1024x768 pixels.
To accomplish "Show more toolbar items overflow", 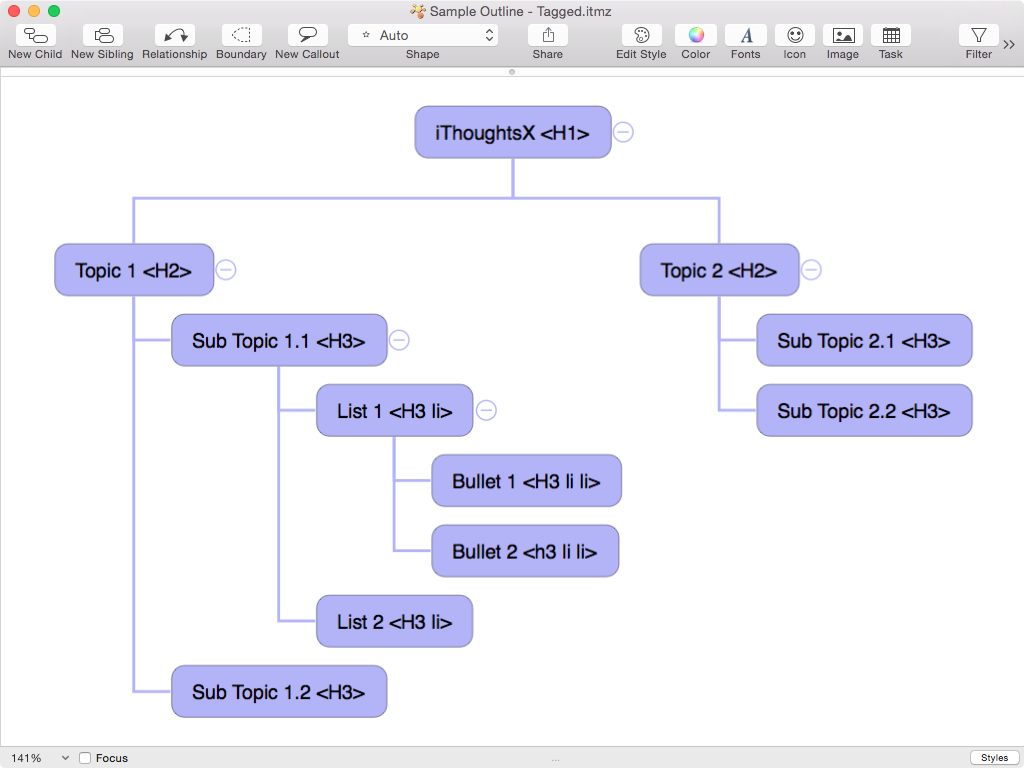I will pyautogui.click(x=1010, y=44).
